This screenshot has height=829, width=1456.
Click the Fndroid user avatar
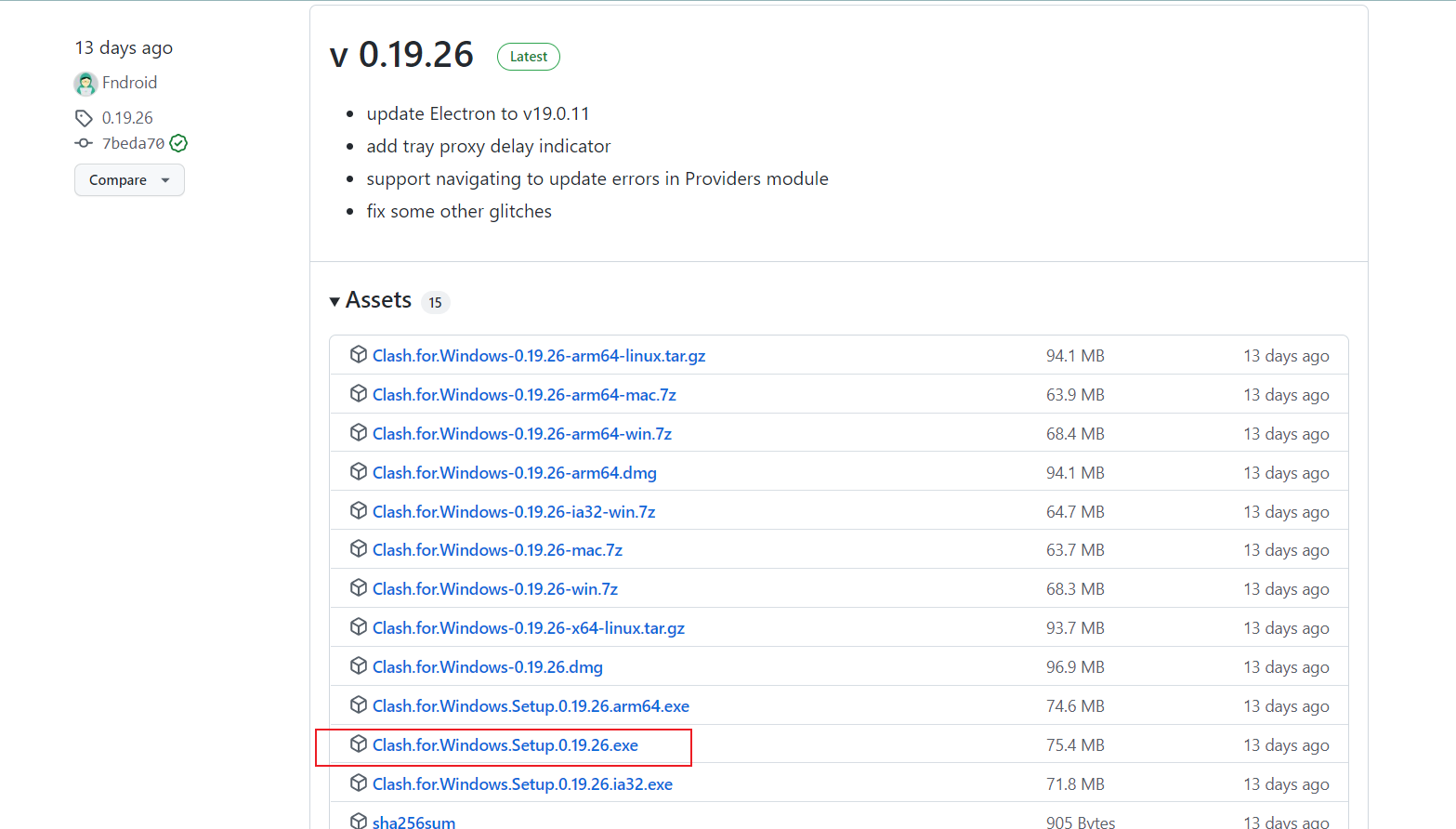click(85, 84)
